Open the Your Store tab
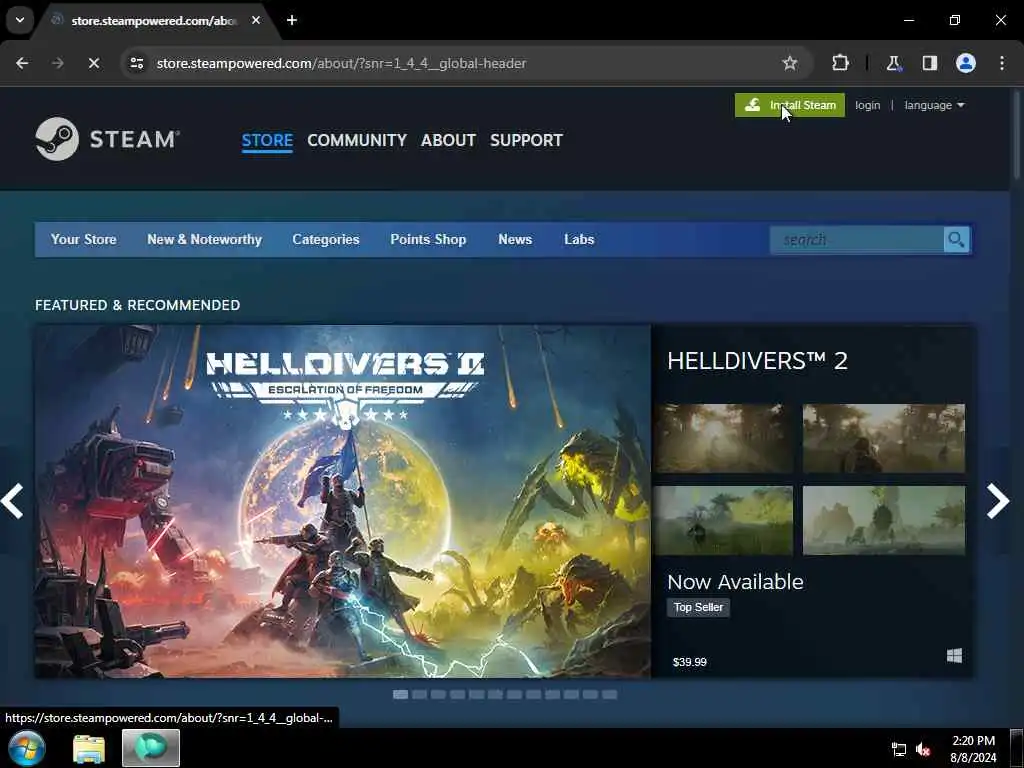This screenshot has width=1024, height=768. tap(84, 240)
